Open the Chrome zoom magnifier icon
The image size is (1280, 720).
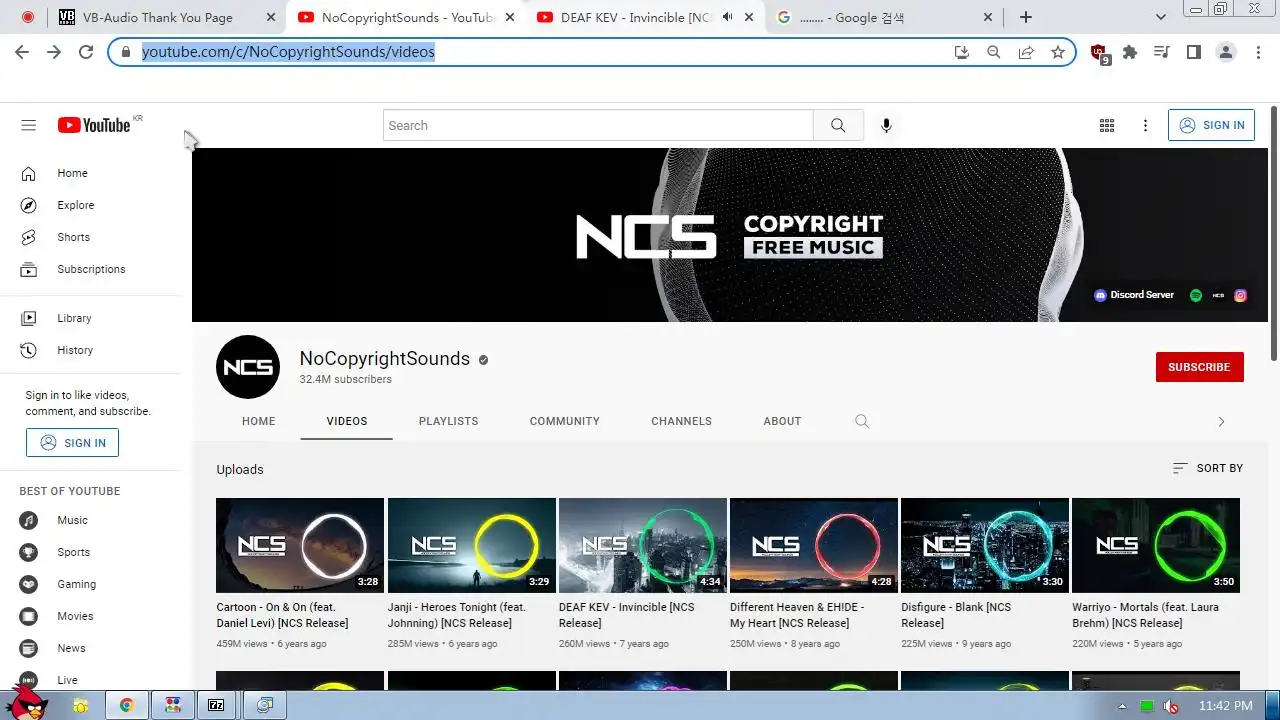994,52
